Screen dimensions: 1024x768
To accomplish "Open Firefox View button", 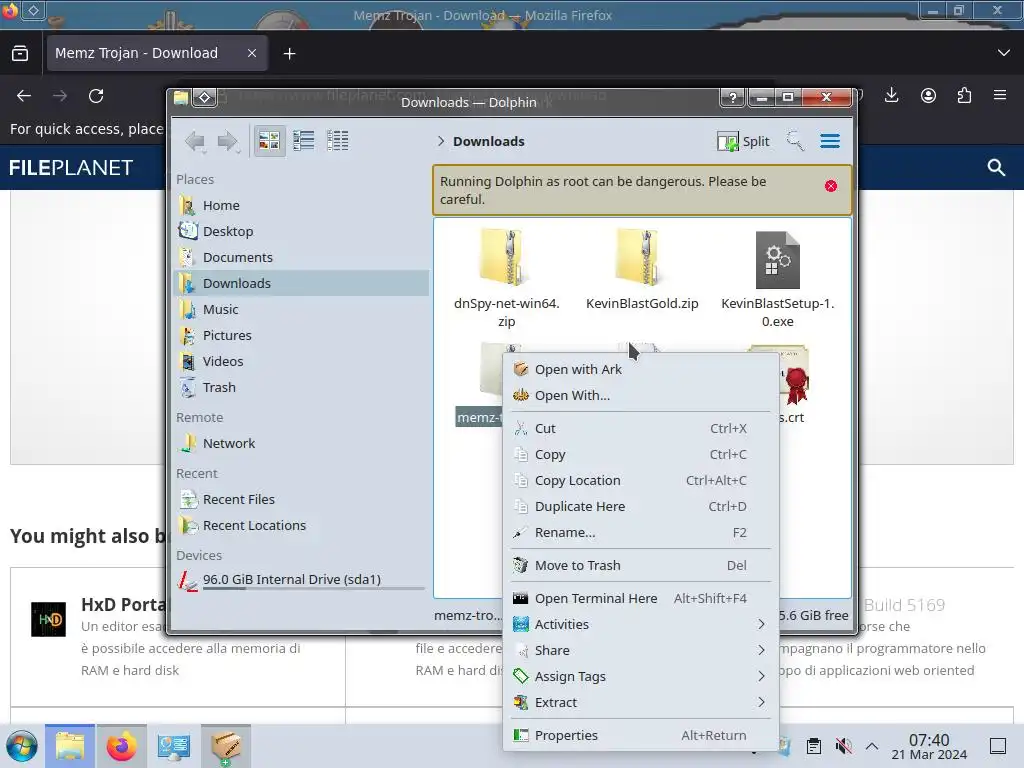I will tap(20, 54).
